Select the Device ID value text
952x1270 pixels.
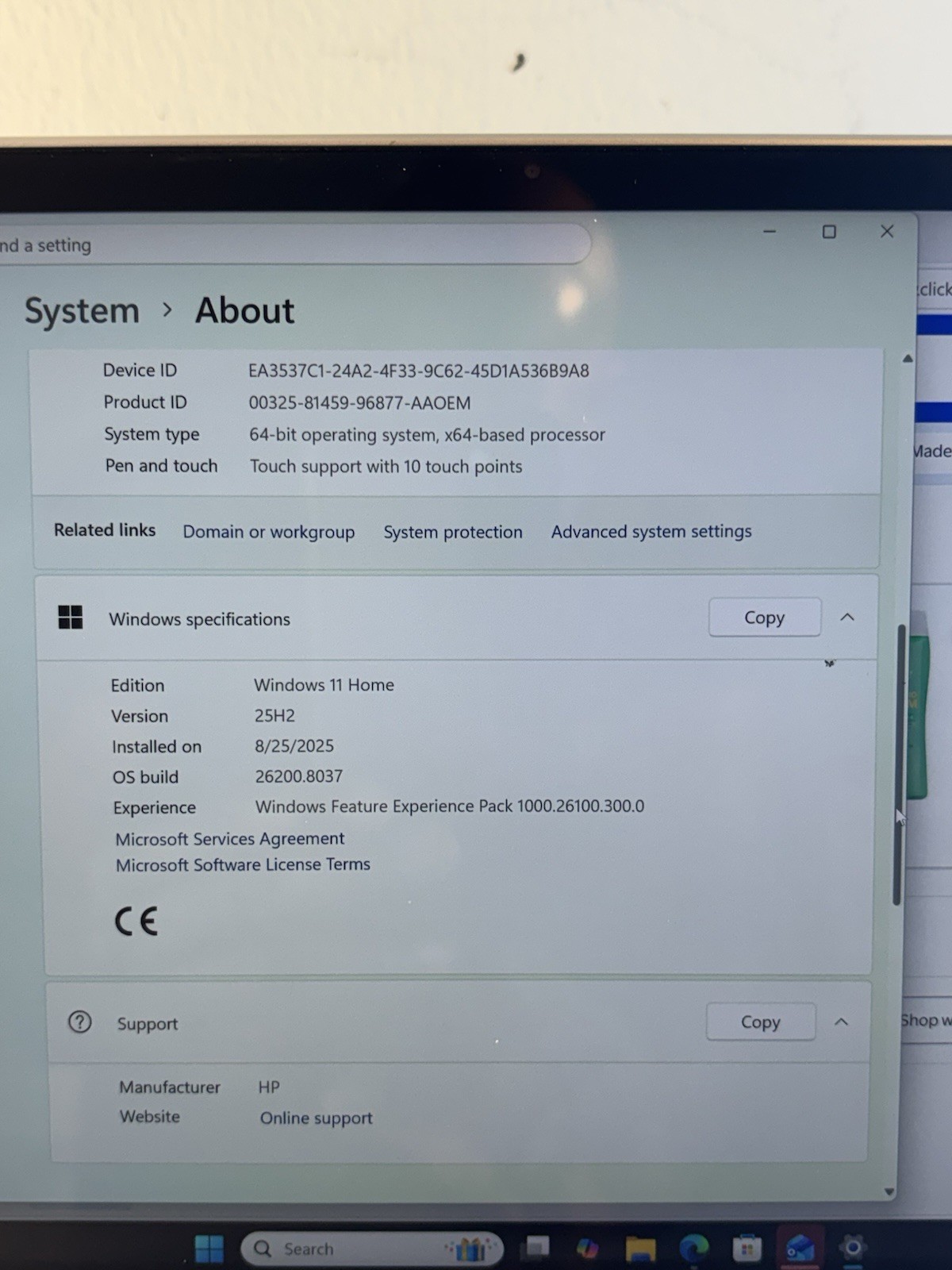419,371
